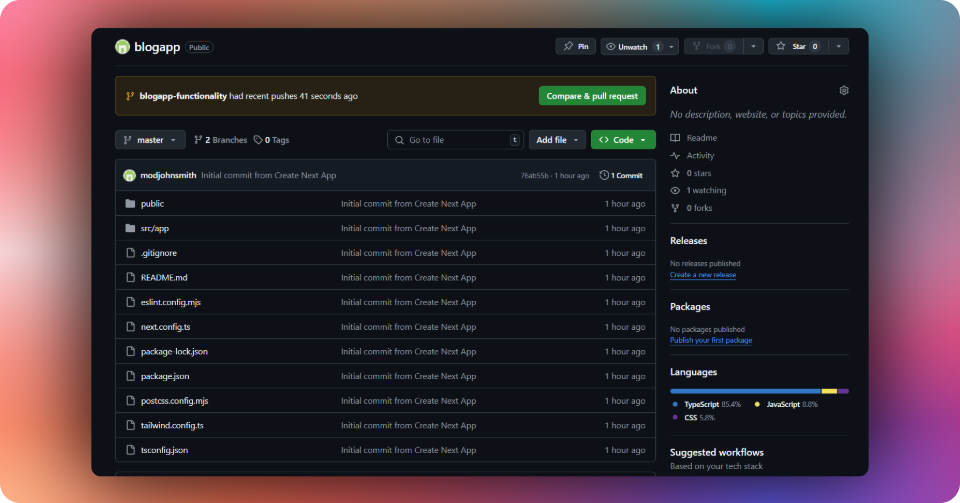Open the 76ab55b commit hash
Screen dimensions: 960x503
pyautogui.click(x=534, y=176)
